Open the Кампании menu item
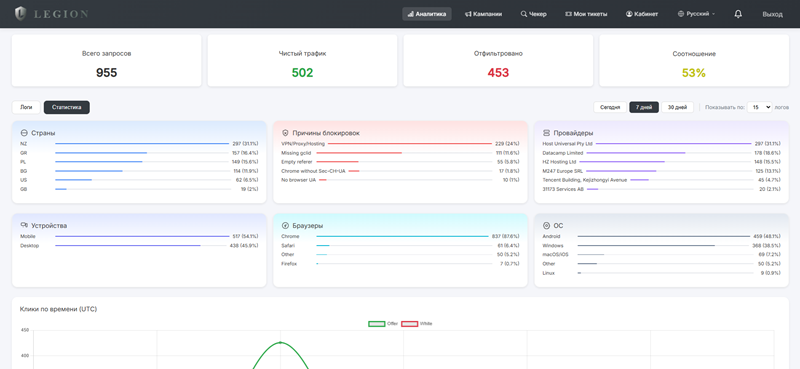The height and width of the screenshot is (369, 800). pyautogui.click(x=483, y=14)
